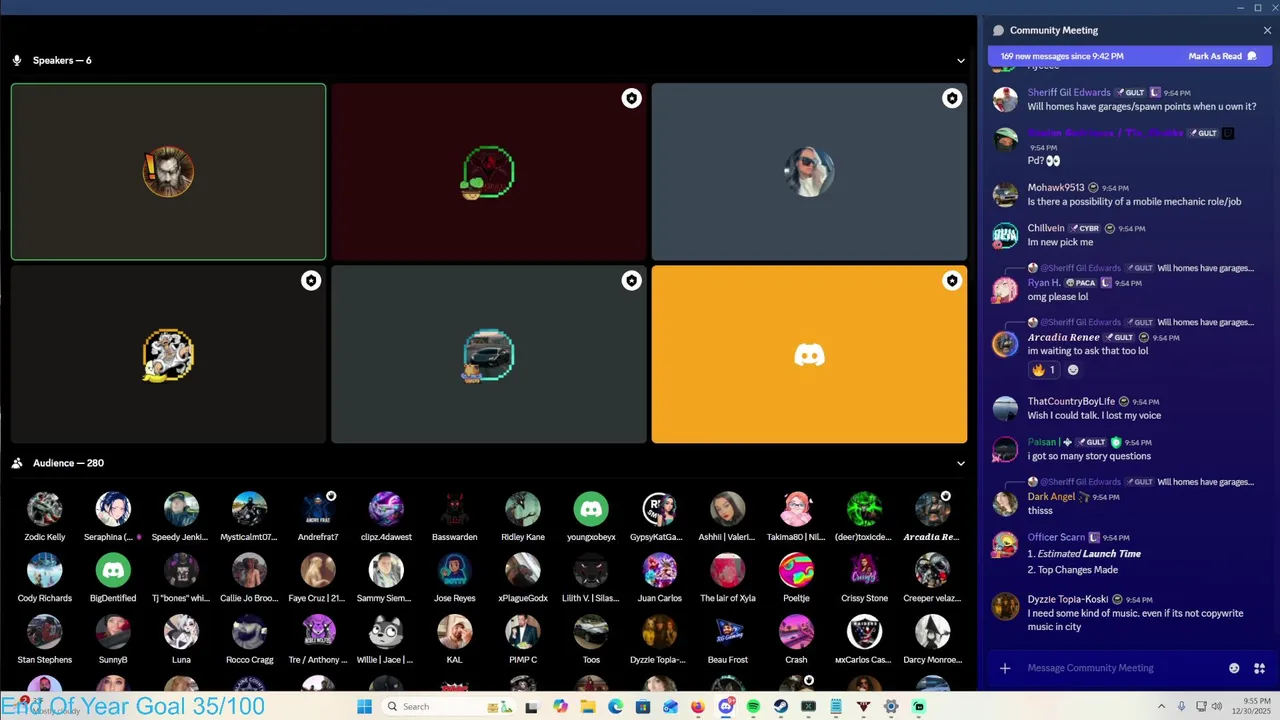Select the red-background speaker tile

coord(488,172)
